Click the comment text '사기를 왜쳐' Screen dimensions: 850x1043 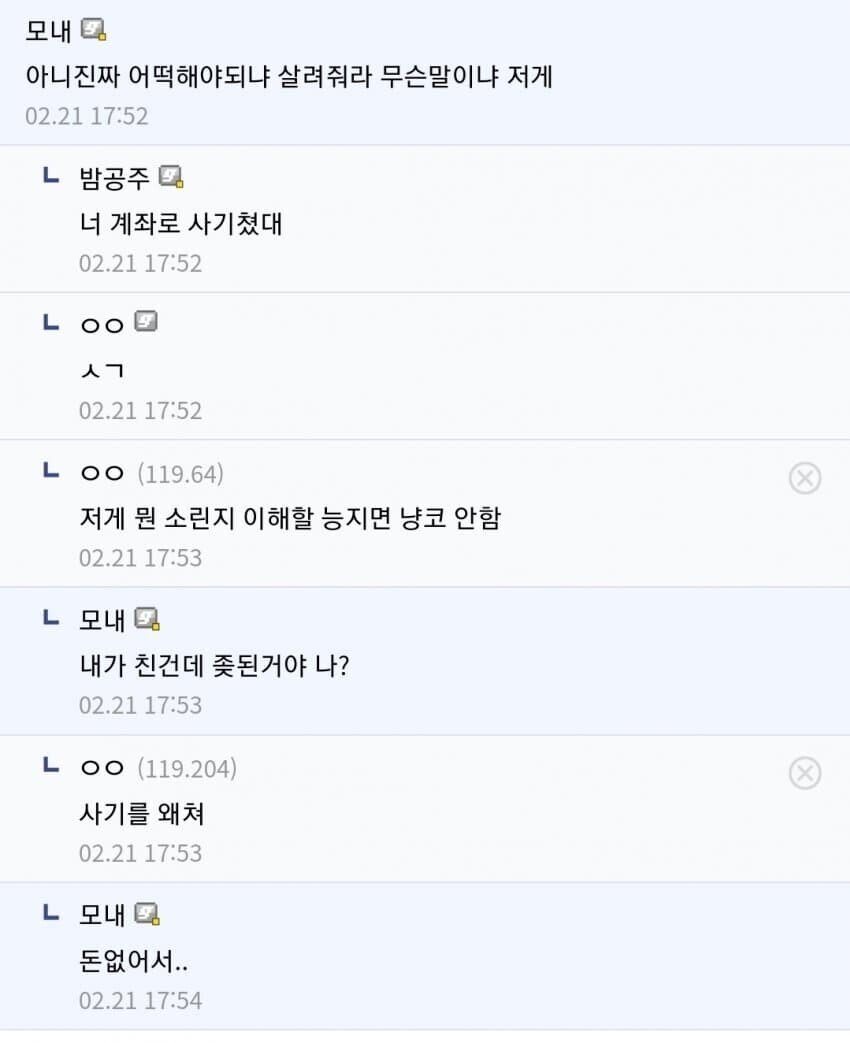pyautogui.click(x=141, y=814)
